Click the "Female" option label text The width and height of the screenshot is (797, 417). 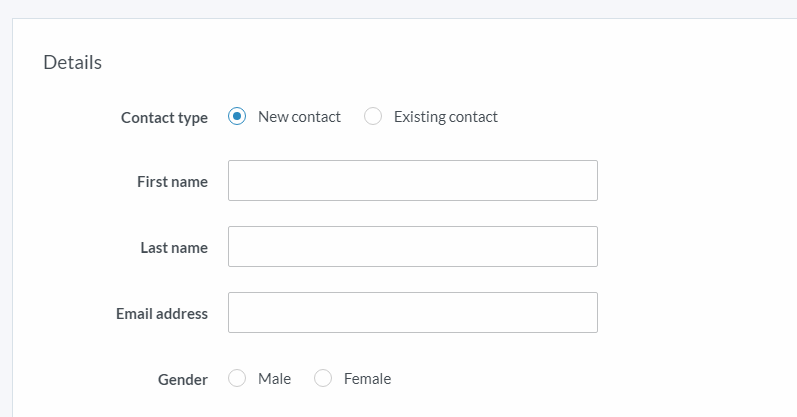coord(367,379)
